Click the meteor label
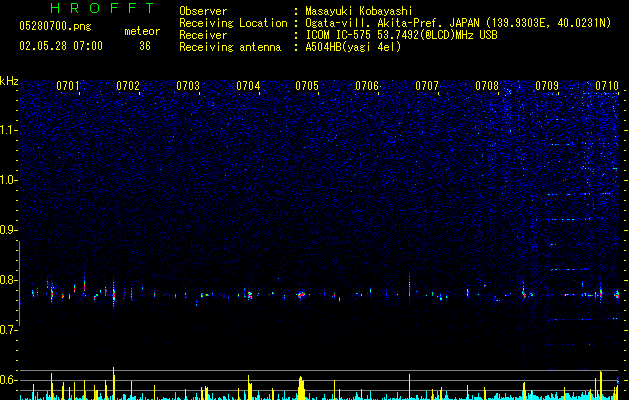This screenshot has height=400, width=629. (142, 31)
